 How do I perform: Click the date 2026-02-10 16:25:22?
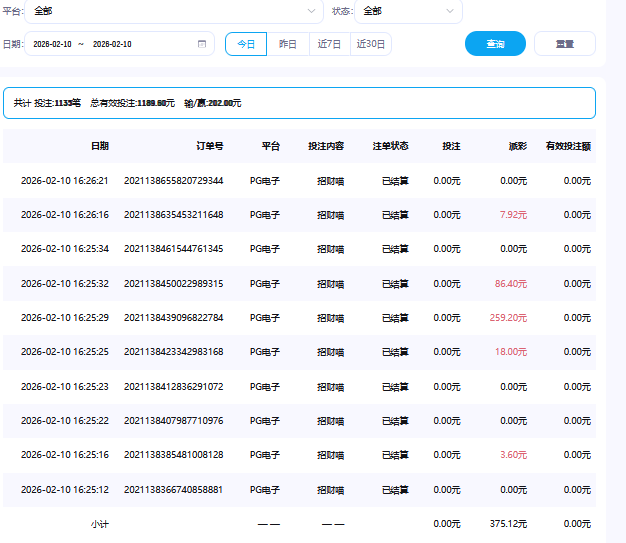(x=65, y=421)
